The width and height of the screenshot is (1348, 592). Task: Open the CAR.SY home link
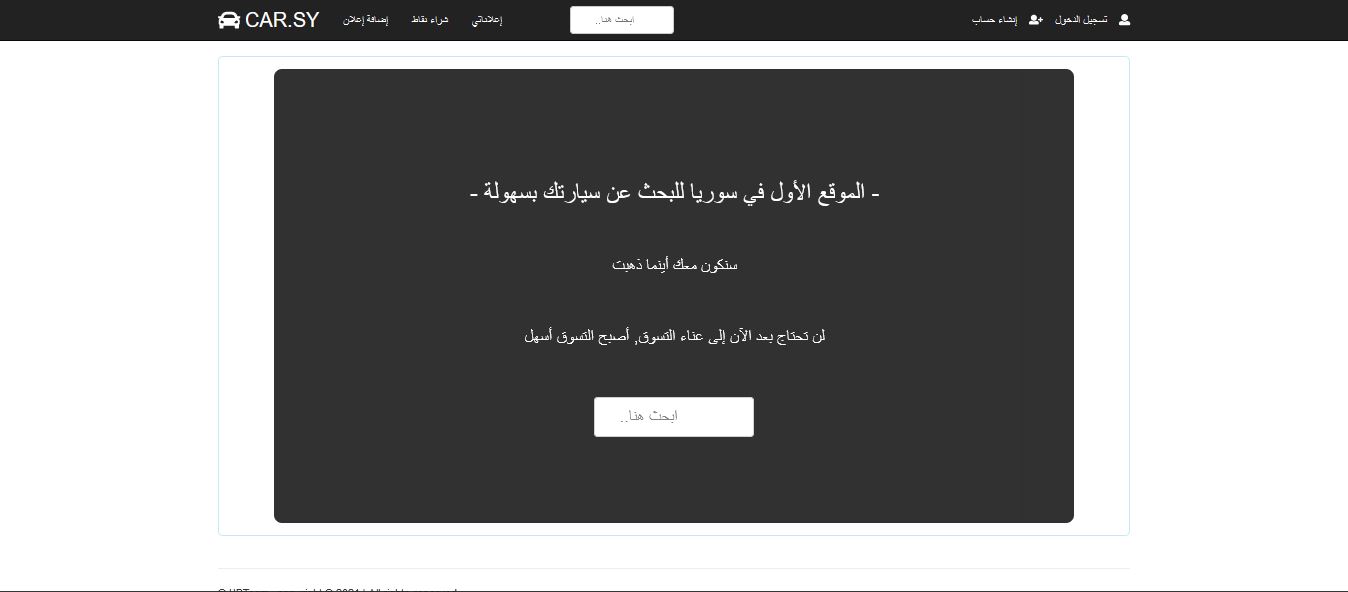coord(269,20)
